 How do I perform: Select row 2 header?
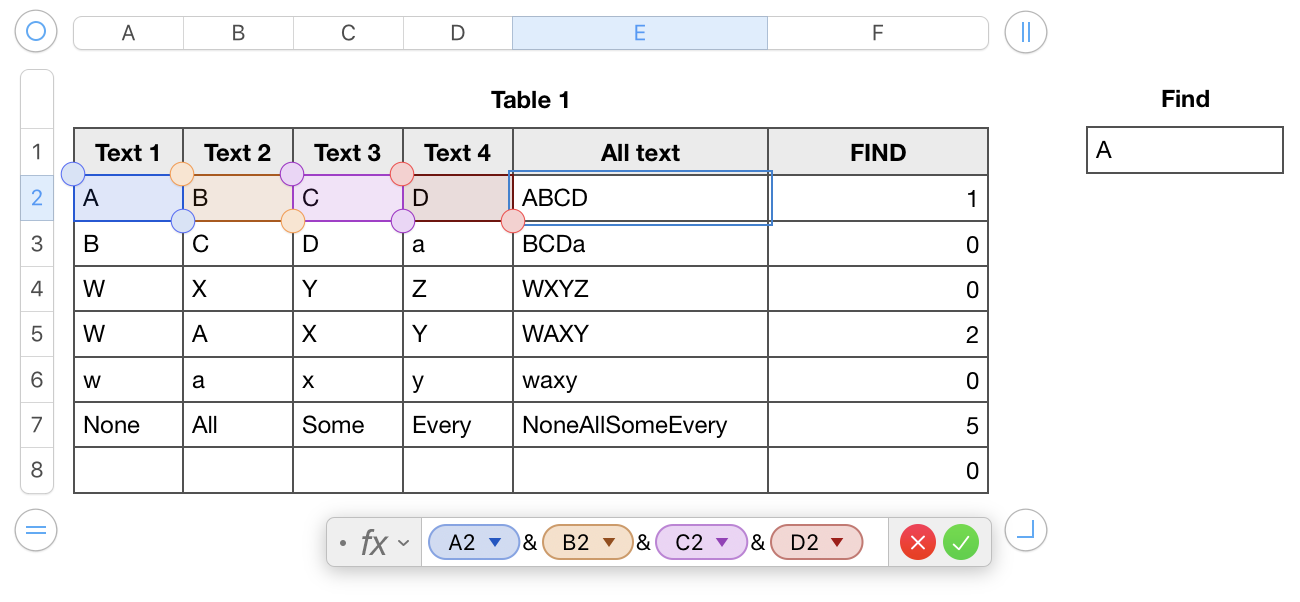click(x=37, y=198)
